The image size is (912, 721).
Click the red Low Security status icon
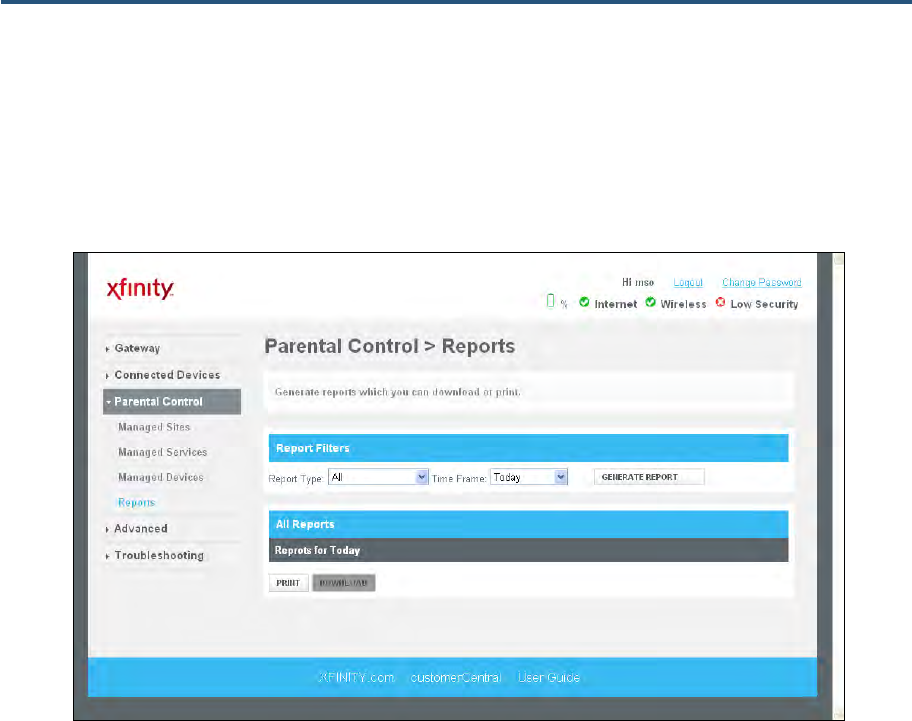[721, 302]
